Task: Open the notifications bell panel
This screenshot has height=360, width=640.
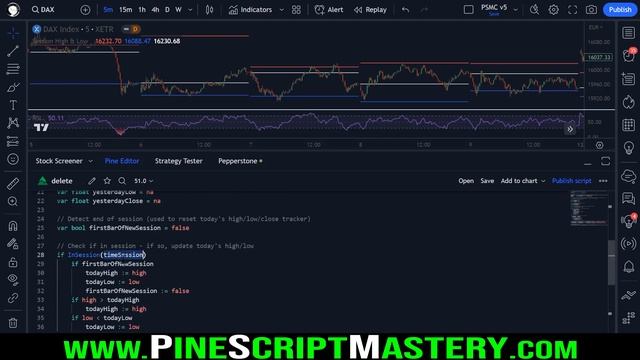Action: click(x=629, y=267)
